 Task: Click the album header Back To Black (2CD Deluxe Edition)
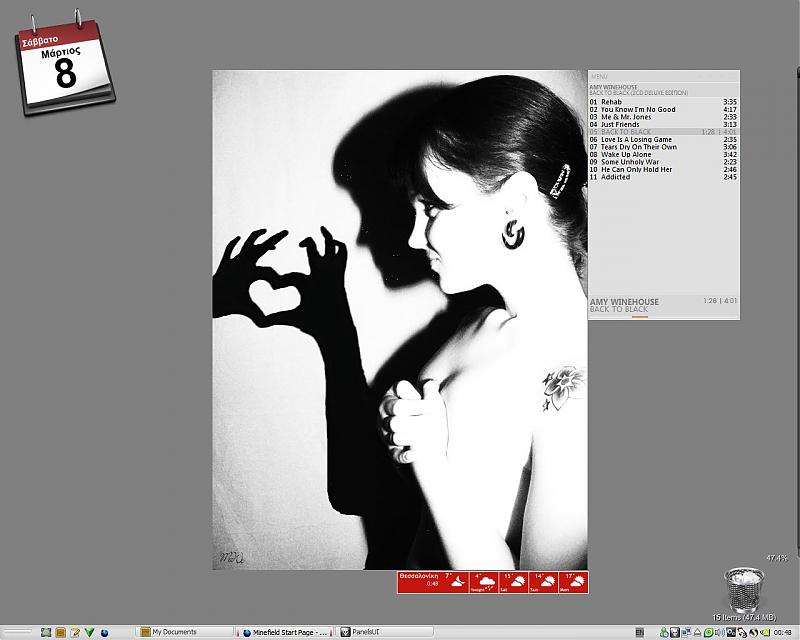click(639, 93)
